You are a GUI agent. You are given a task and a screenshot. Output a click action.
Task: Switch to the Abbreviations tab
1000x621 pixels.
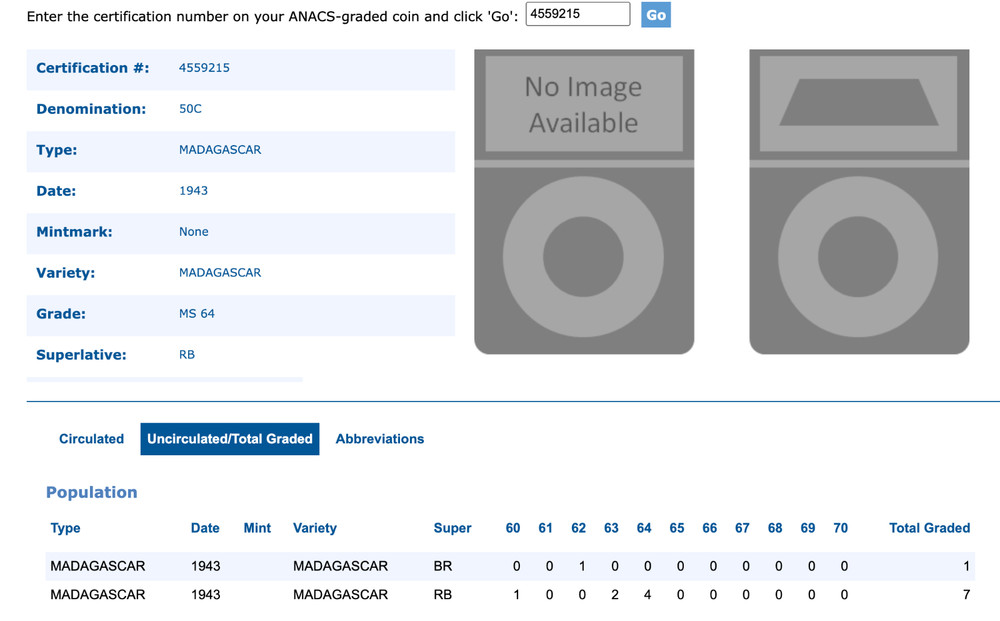379,439
